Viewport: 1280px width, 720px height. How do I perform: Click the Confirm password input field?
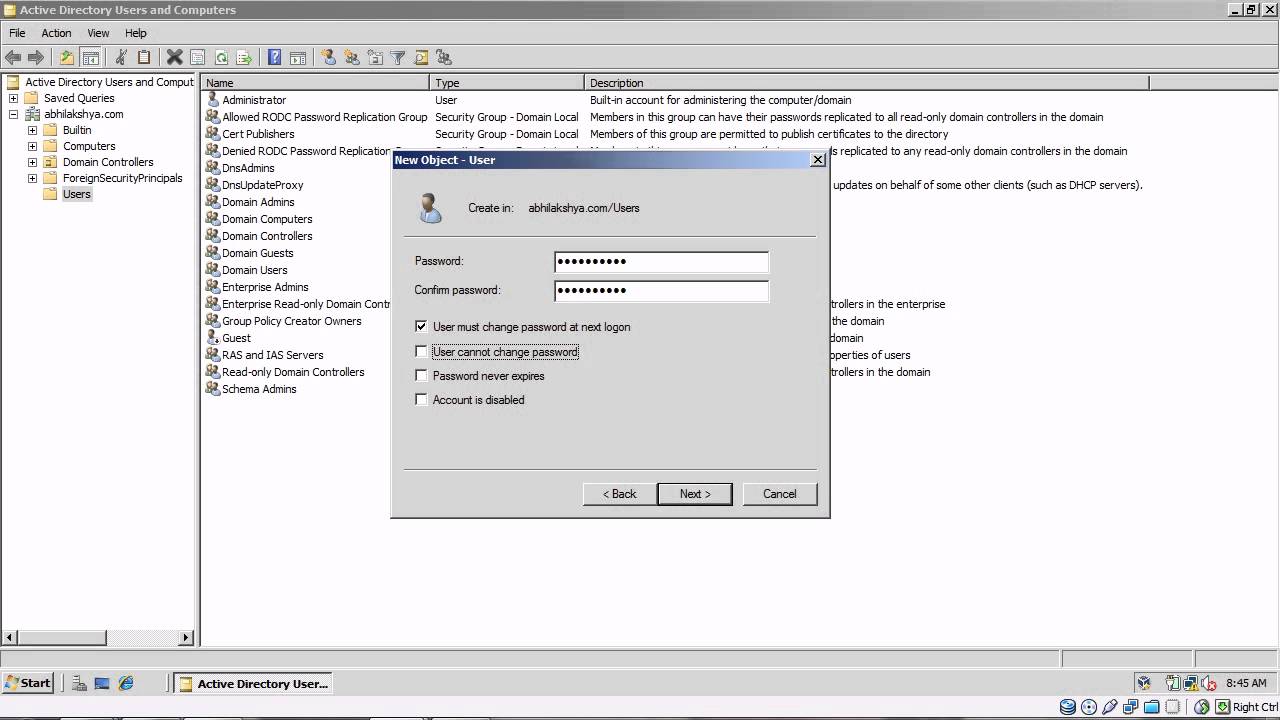[661, 290]
